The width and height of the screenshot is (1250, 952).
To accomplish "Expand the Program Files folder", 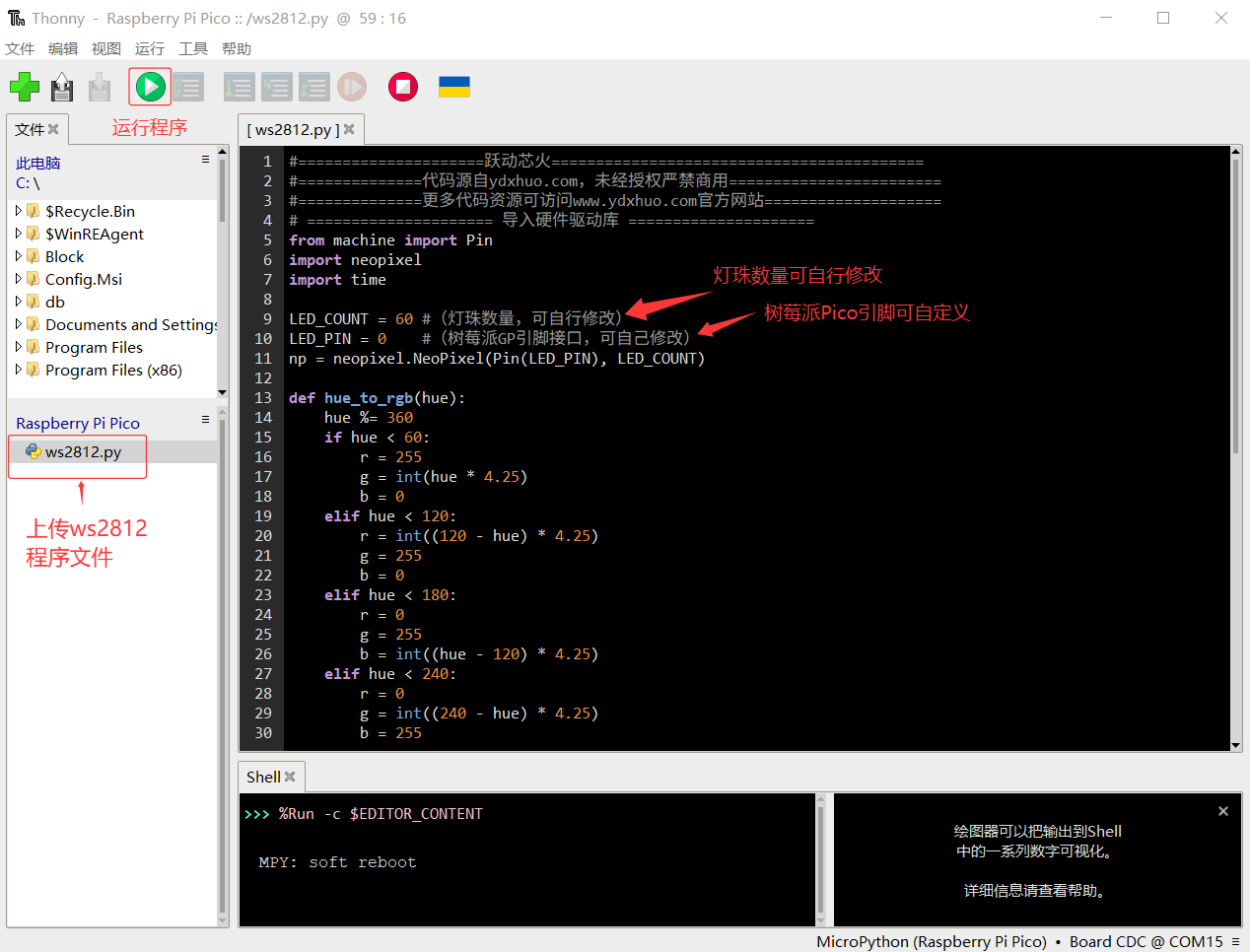I will [x=19, y=347].
